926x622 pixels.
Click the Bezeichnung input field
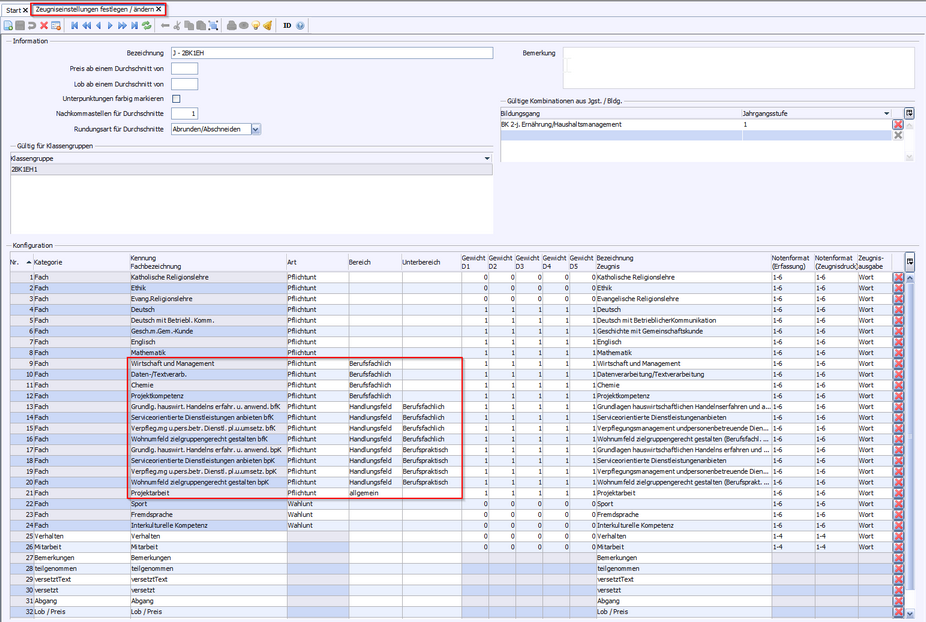pyautogui.click(x=332, y=53)
